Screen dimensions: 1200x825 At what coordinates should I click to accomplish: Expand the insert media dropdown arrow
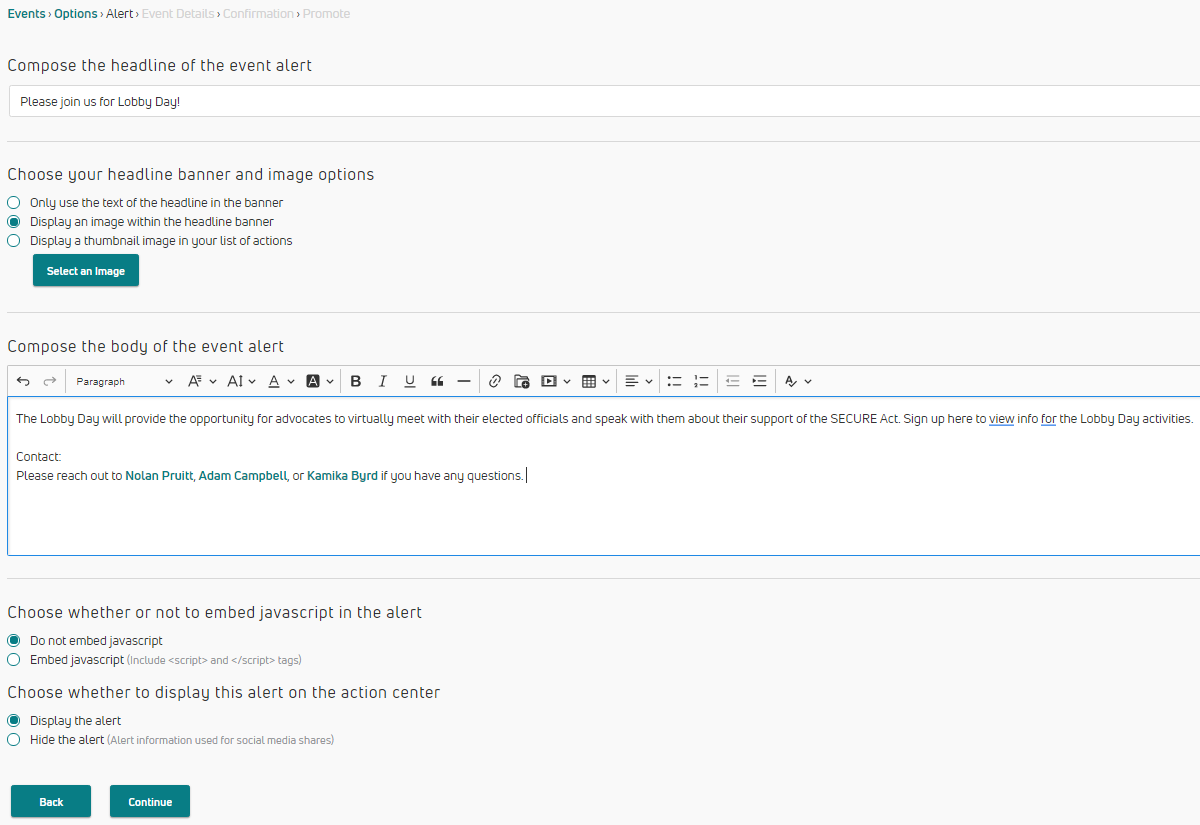(567, 381)
